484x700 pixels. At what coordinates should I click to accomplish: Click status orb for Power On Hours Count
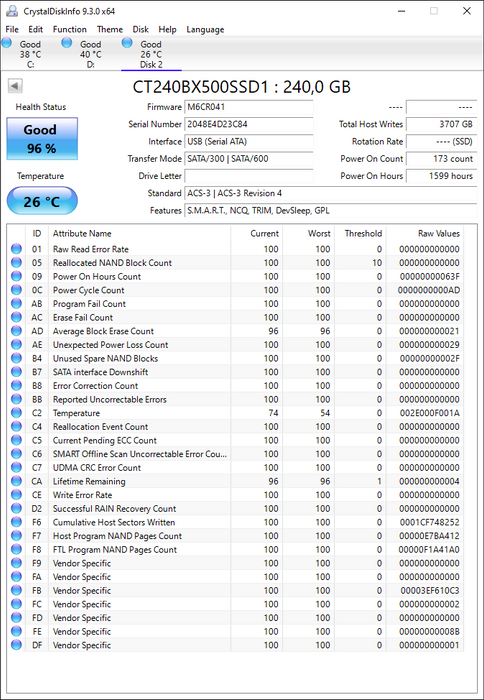(17, 276)
